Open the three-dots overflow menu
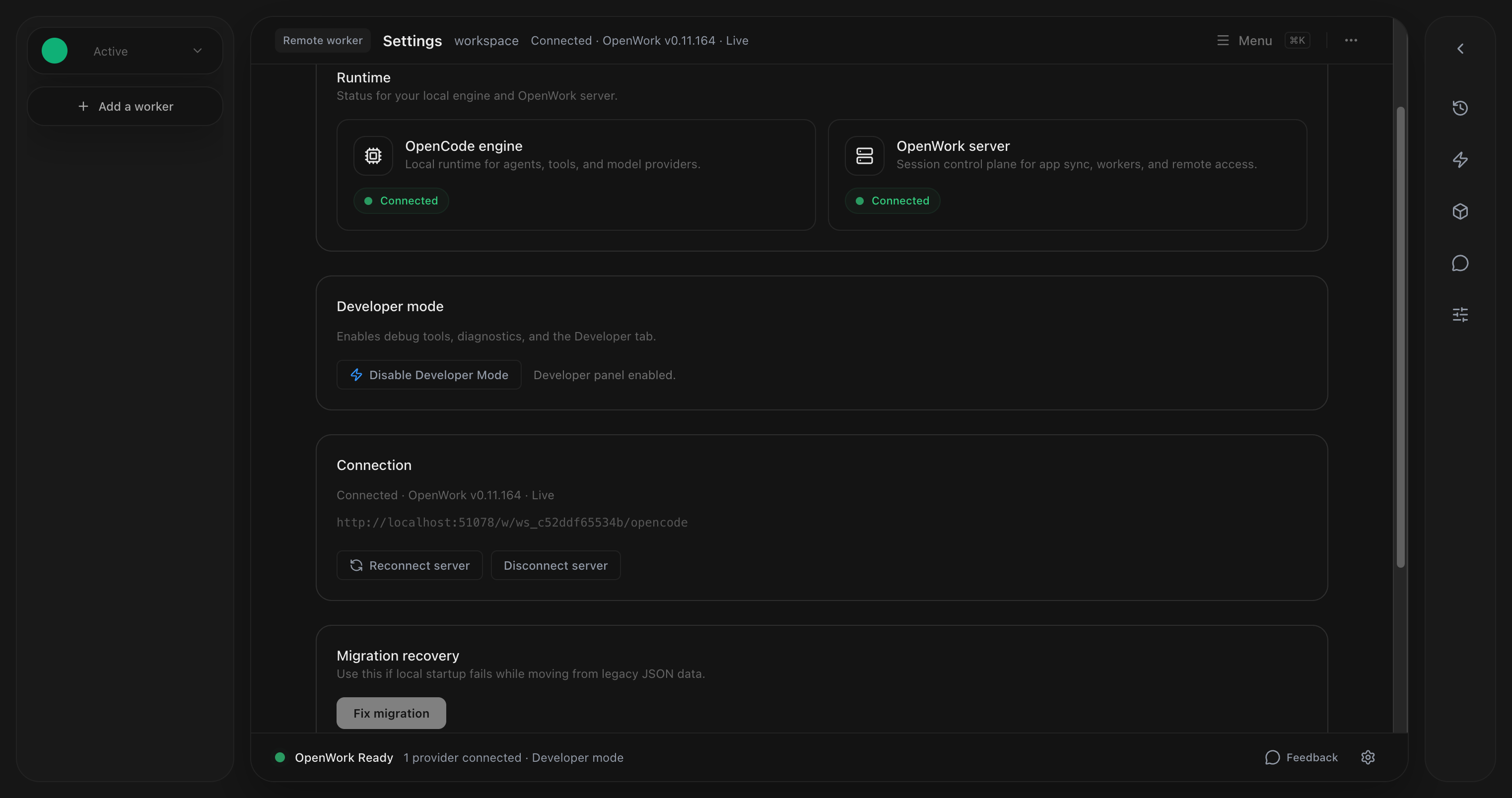The image size is (1512, 798). click(x=1351, y=41)
